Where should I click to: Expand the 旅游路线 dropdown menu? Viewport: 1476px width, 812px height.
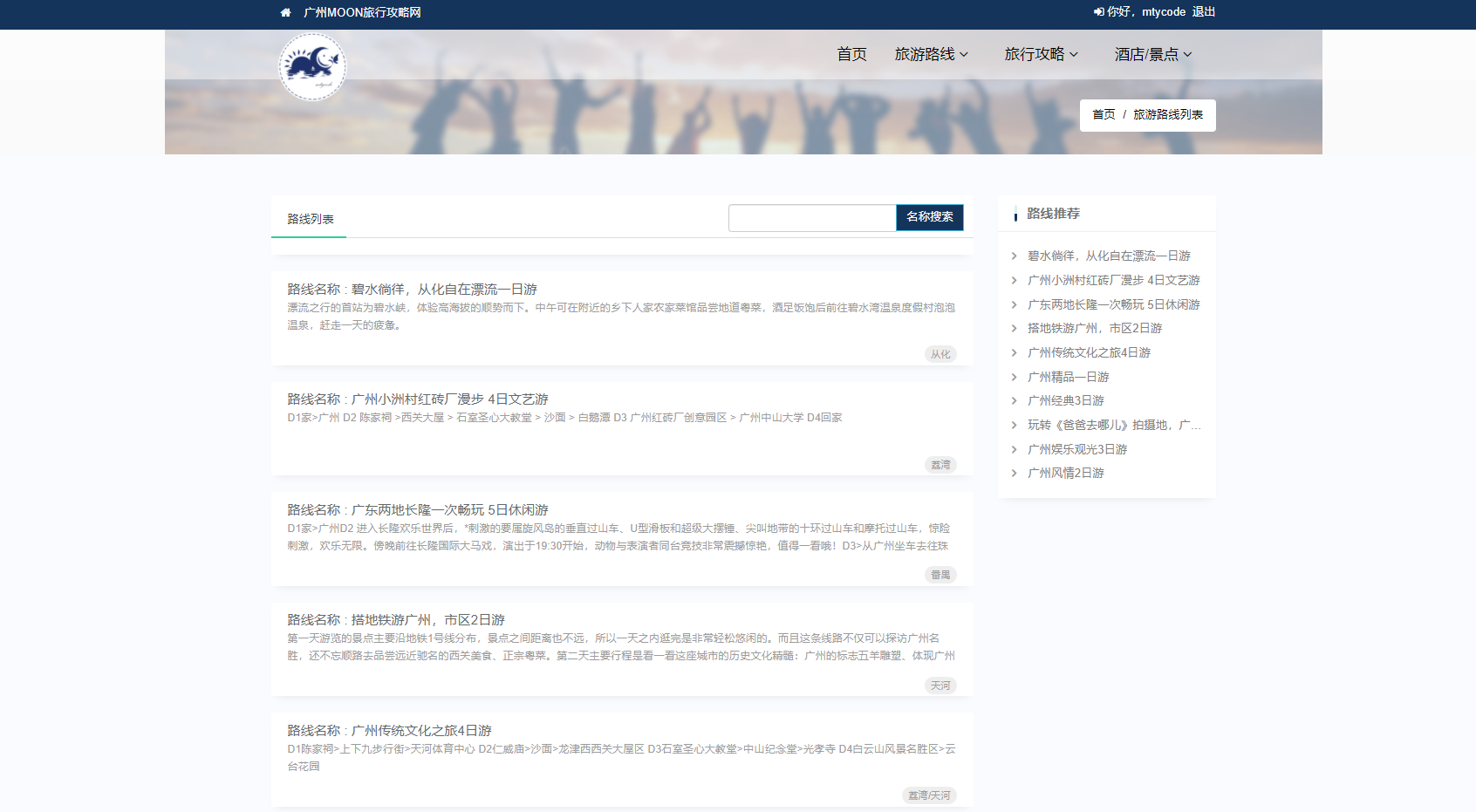(932, 54)
